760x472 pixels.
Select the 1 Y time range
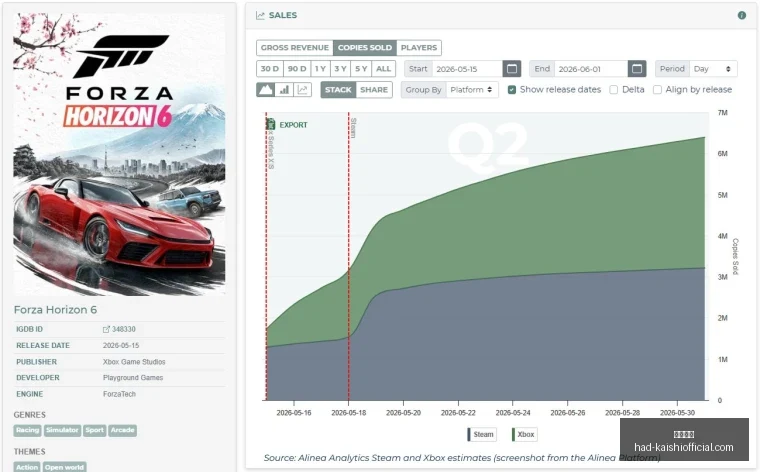pos(320,69)
